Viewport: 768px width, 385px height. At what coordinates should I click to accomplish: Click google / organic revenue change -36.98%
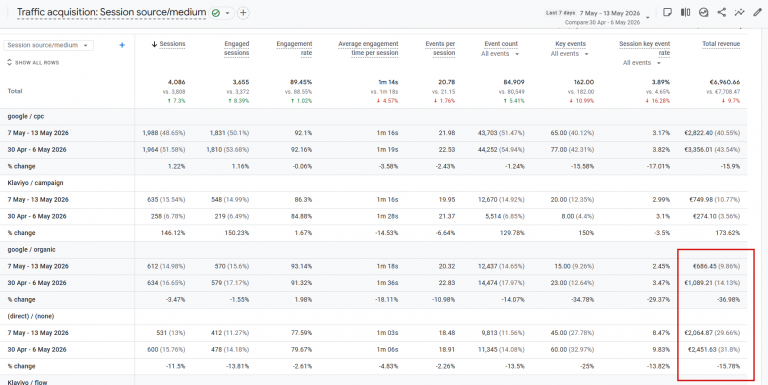pos(729,300)
